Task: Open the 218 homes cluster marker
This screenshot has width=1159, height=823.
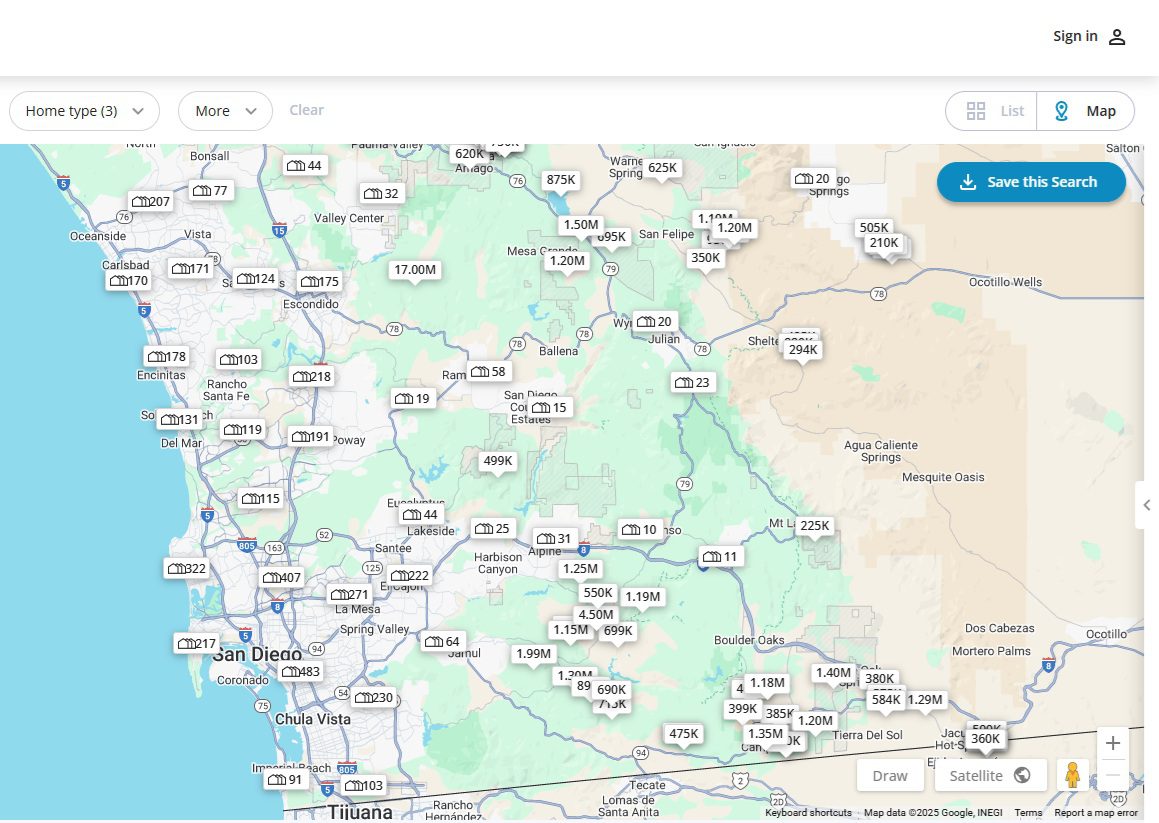Action: pyautogui.click(x=311, y=376)
